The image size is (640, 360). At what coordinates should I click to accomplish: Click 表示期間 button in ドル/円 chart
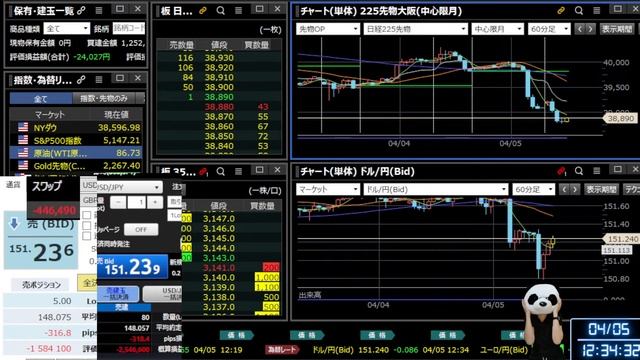pos(602,189)
